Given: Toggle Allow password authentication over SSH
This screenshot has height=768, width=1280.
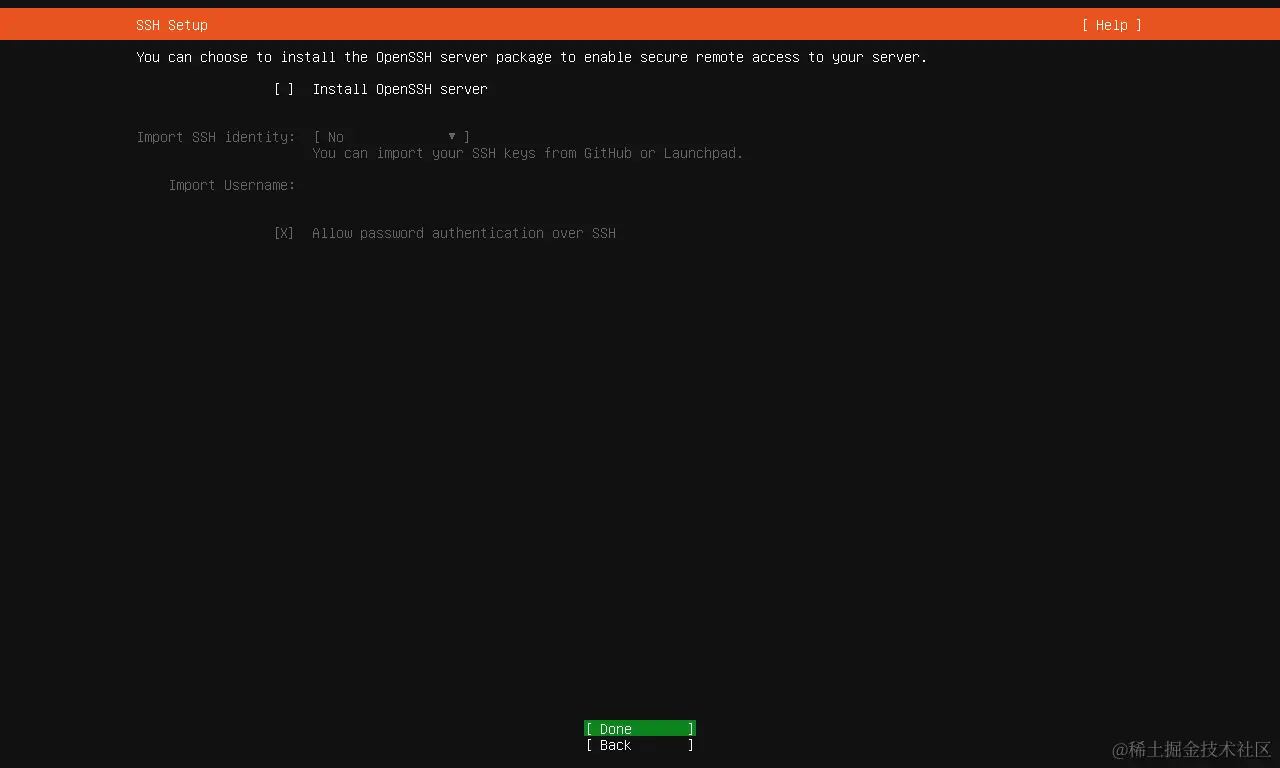Looking at the screenshot, I should point(284,233).
